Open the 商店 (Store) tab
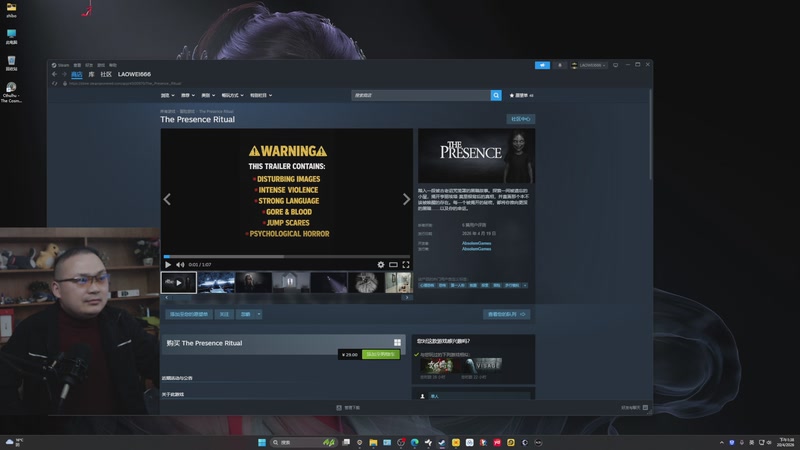800x450 pixels. click(x=77, y=74)
